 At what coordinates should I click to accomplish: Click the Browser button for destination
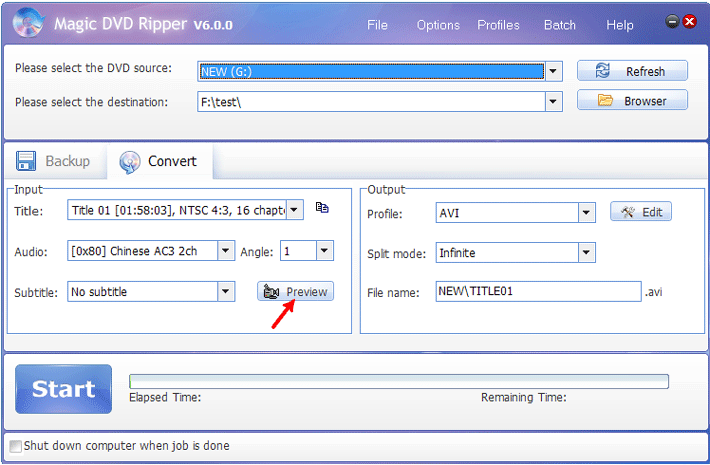[x=632, y=101]
